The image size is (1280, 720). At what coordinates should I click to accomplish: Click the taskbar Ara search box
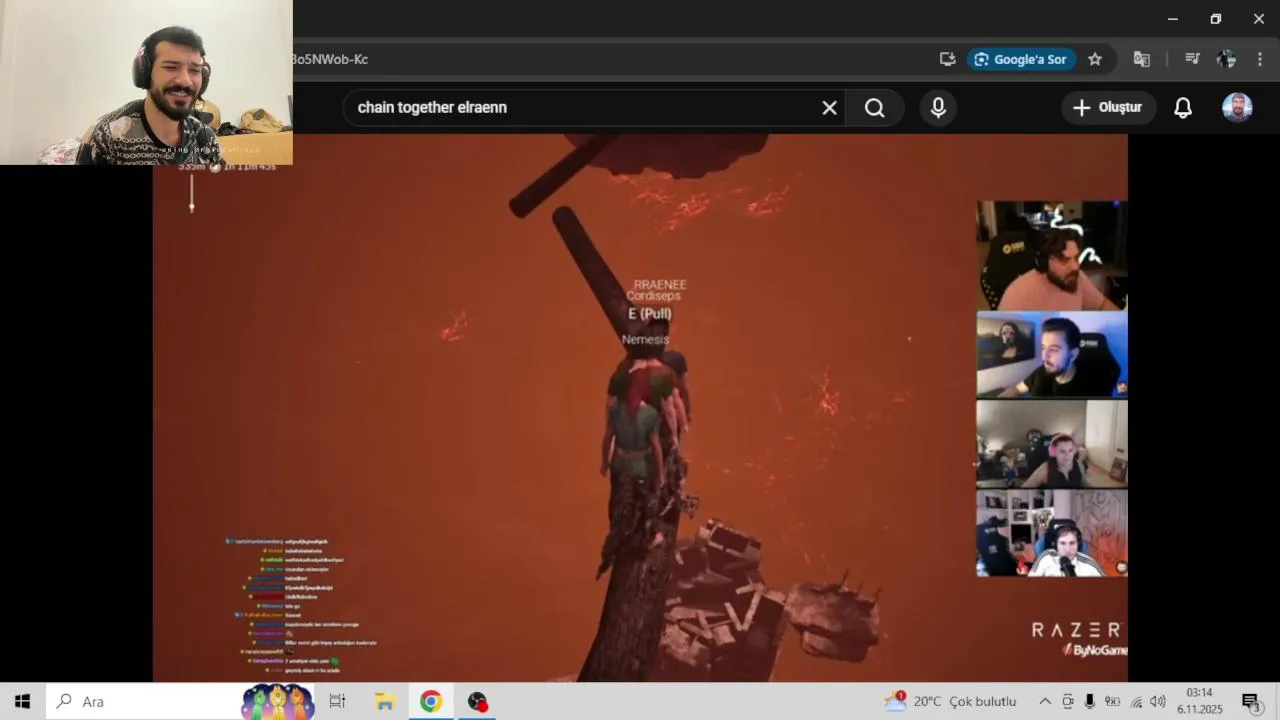coord(145,701)
